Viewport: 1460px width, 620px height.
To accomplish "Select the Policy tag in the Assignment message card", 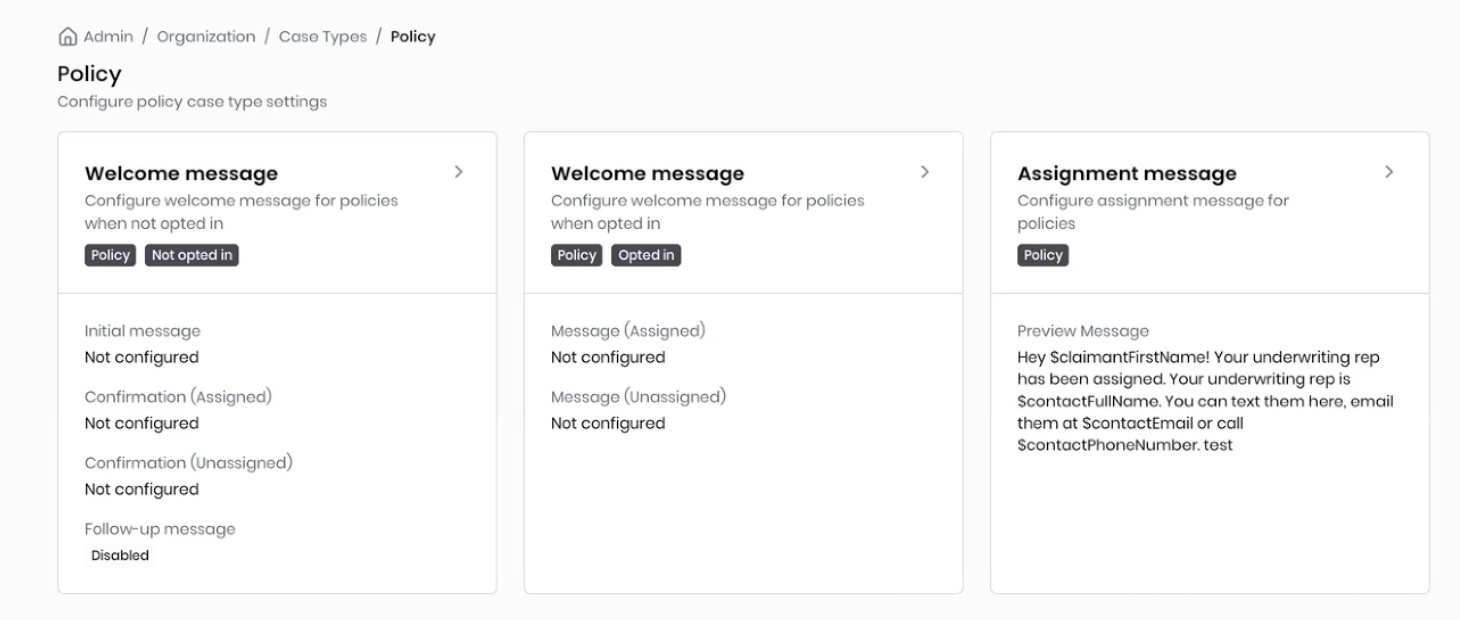I will pos(1043,255).
